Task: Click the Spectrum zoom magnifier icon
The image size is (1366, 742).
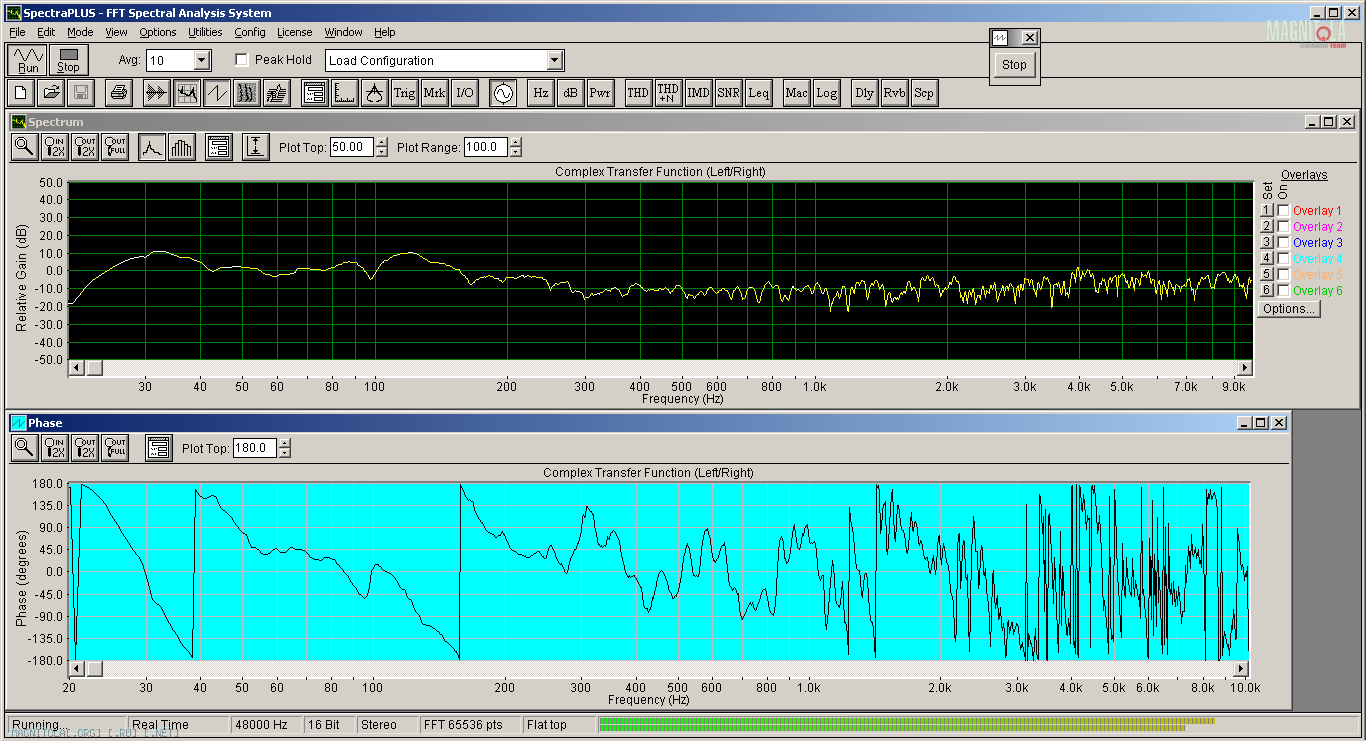Action: pyautogui.click(x=25, y=147)
